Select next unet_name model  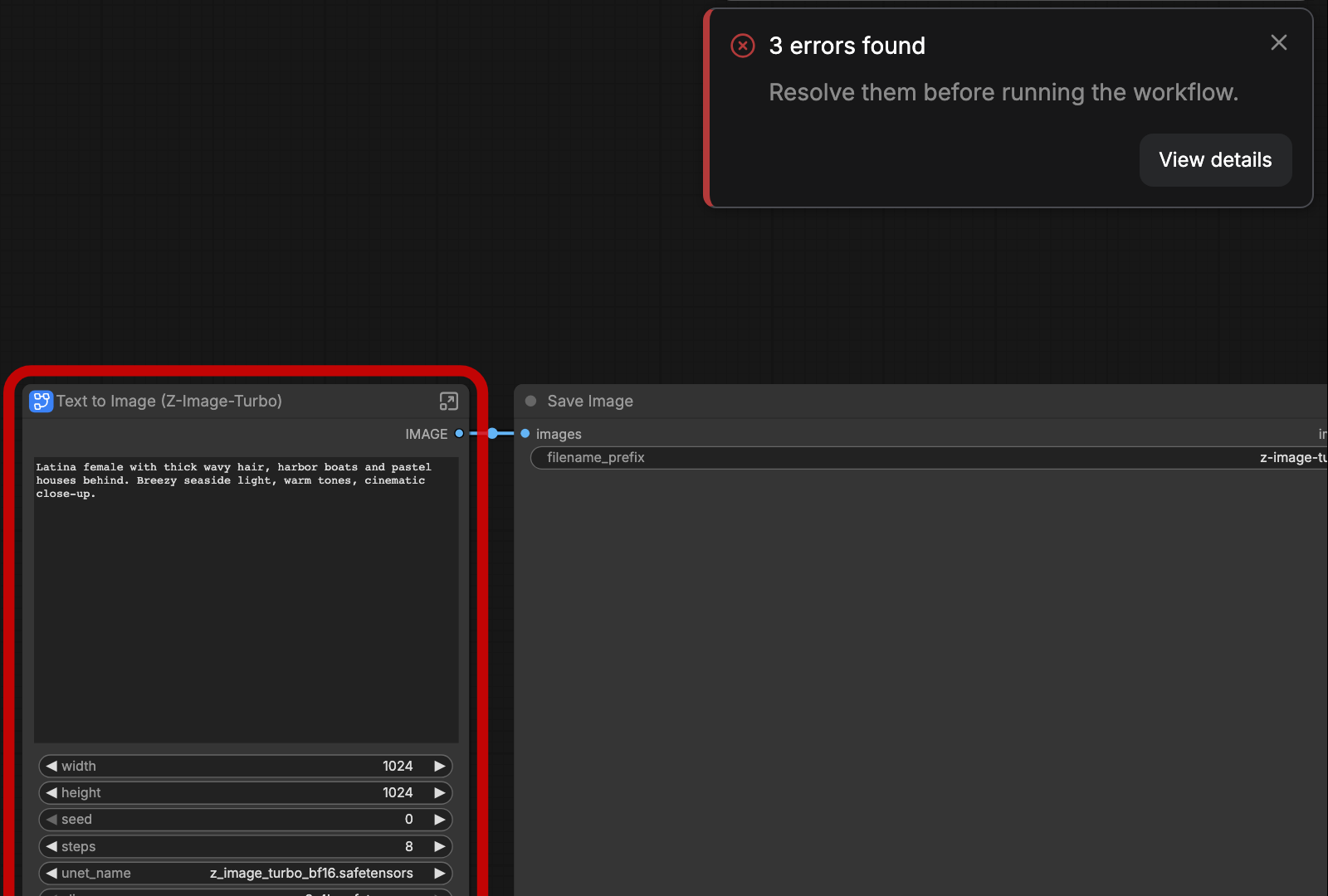pyautogui.click(x=440, y=873)
